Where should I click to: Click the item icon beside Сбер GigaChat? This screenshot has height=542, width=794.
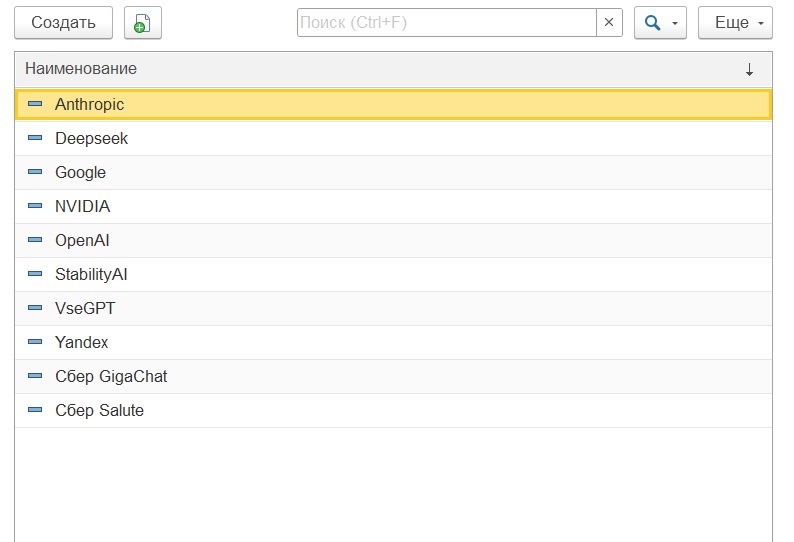[35, 375]
